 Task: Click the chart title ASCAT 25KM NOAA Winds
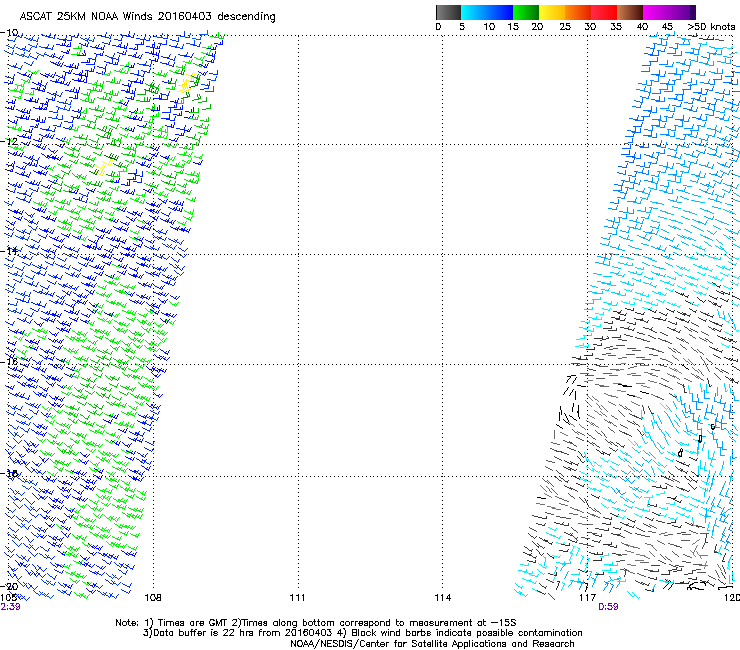[147, 17]
